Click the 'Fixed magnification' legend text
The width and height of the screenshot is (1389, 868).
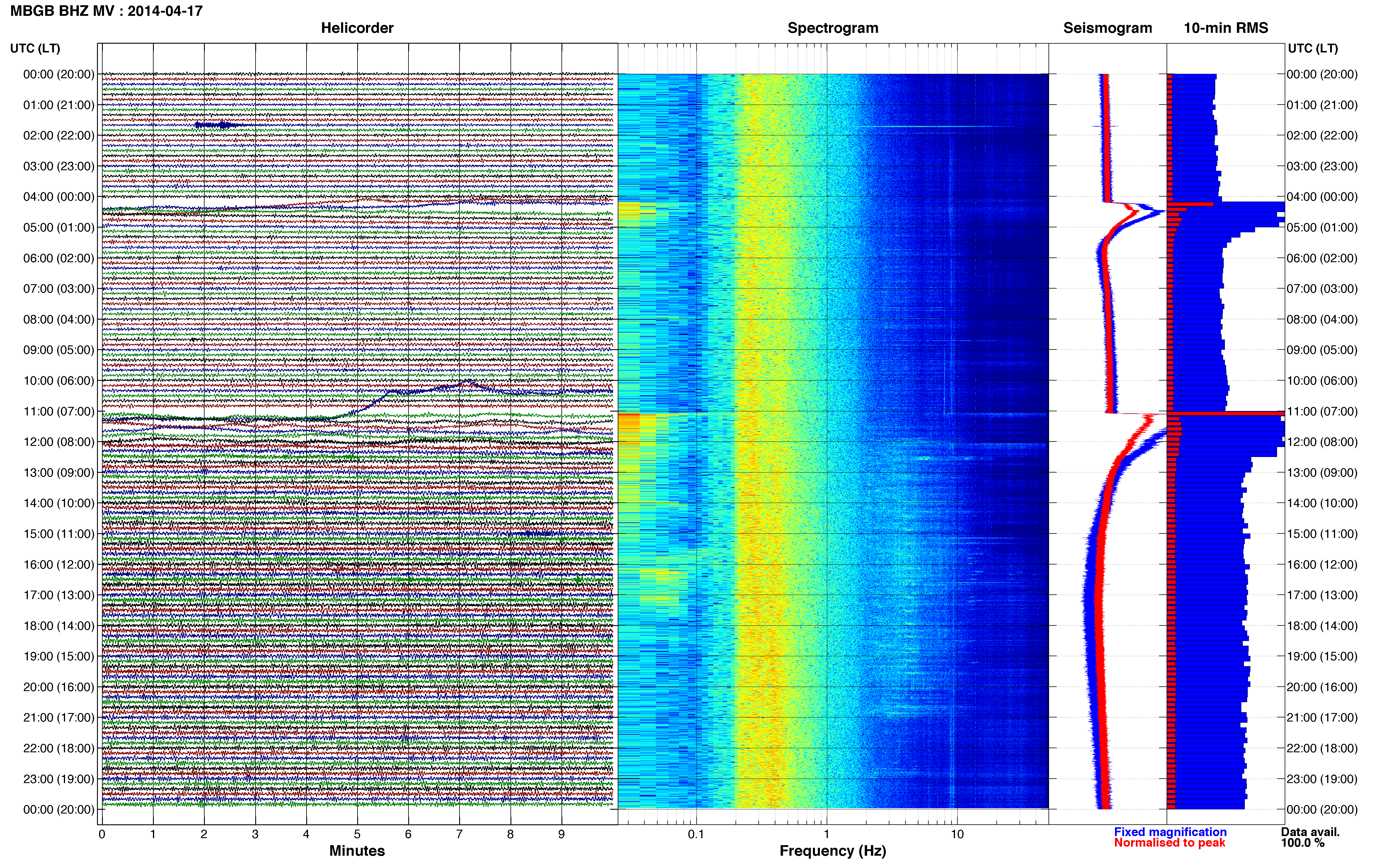[1170, 832]
